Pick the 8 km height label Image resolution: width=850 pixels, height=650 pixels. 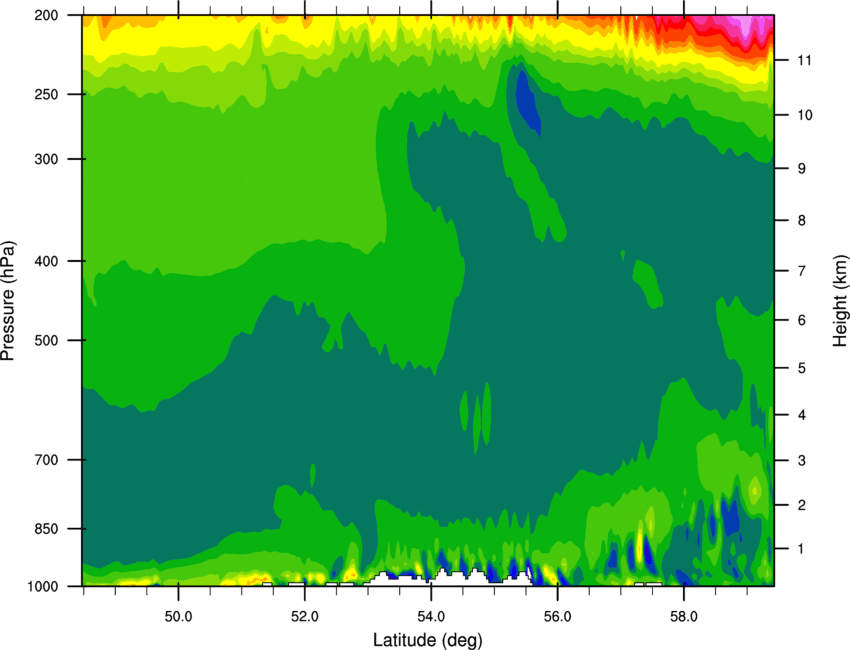point(802,221)
